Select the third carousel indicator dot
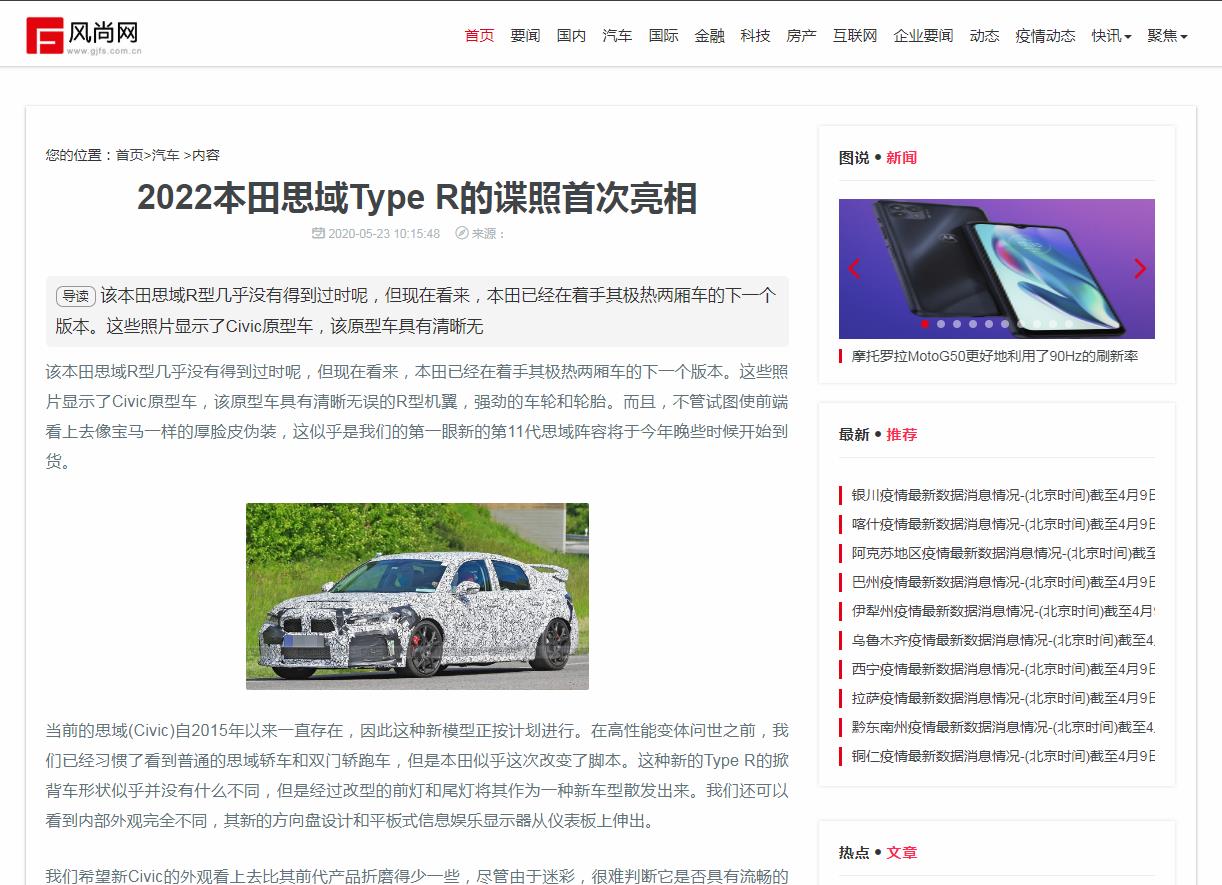Viewport: 1222px width, 885px height. pyautogui.click(x=957, y=324)
